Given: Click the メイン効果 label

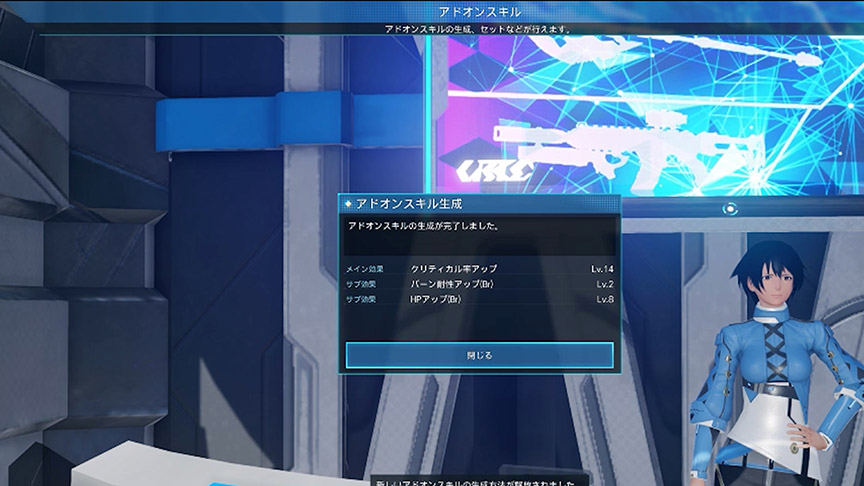Looking at the screenshot, I should [x=365, y=269].
